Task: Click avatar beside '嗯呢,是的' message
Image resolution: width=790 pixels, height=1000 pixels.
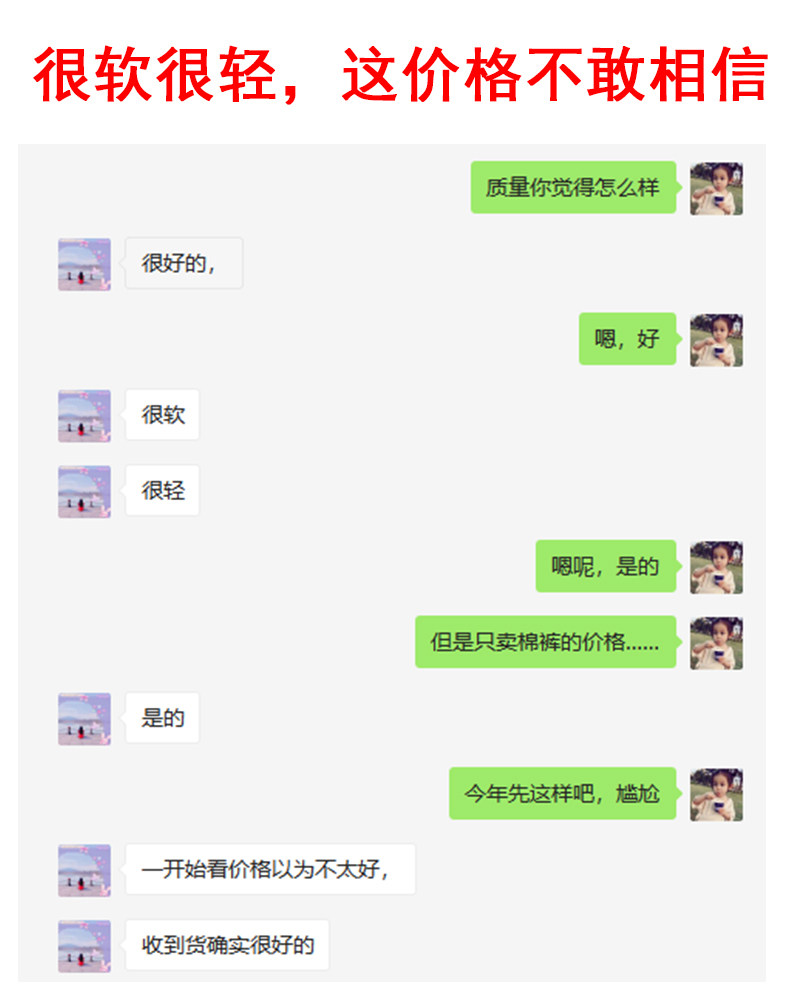Action: click(x=716, y=568)
